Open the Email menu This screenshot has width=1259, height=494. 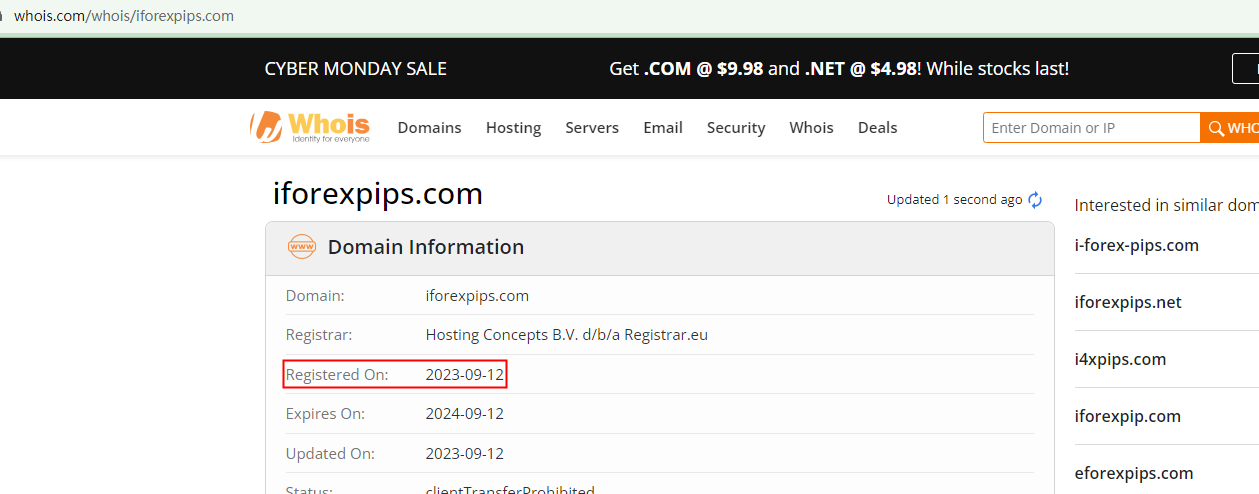pos(663,128)
